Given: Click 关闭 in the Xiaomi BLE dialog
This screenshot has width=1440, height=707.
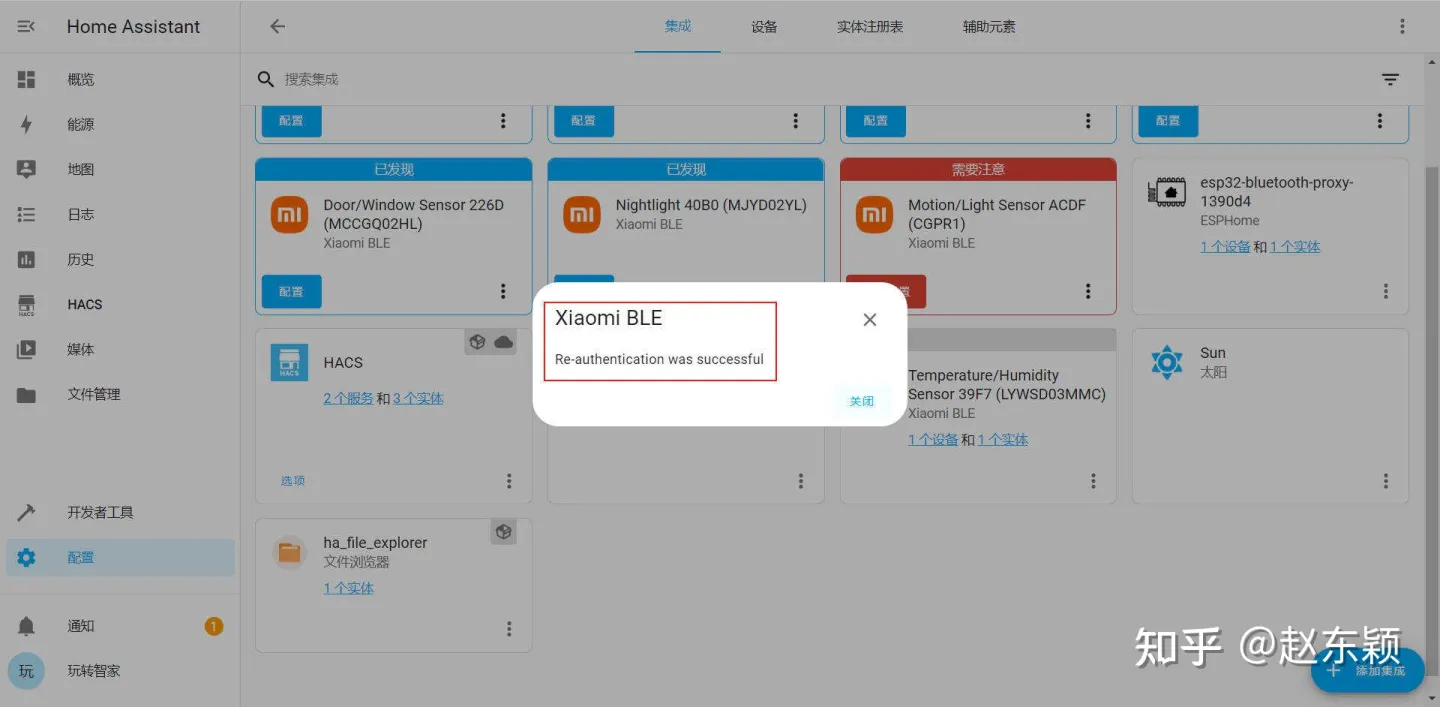Looking at the screenshot, I should pos(861,401).
